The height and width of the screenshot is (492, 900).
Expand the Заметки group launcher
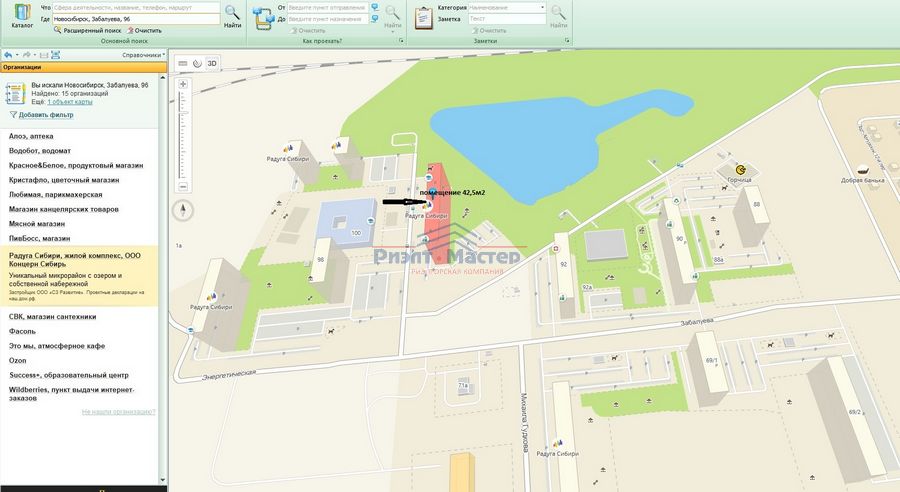point(567,41)
